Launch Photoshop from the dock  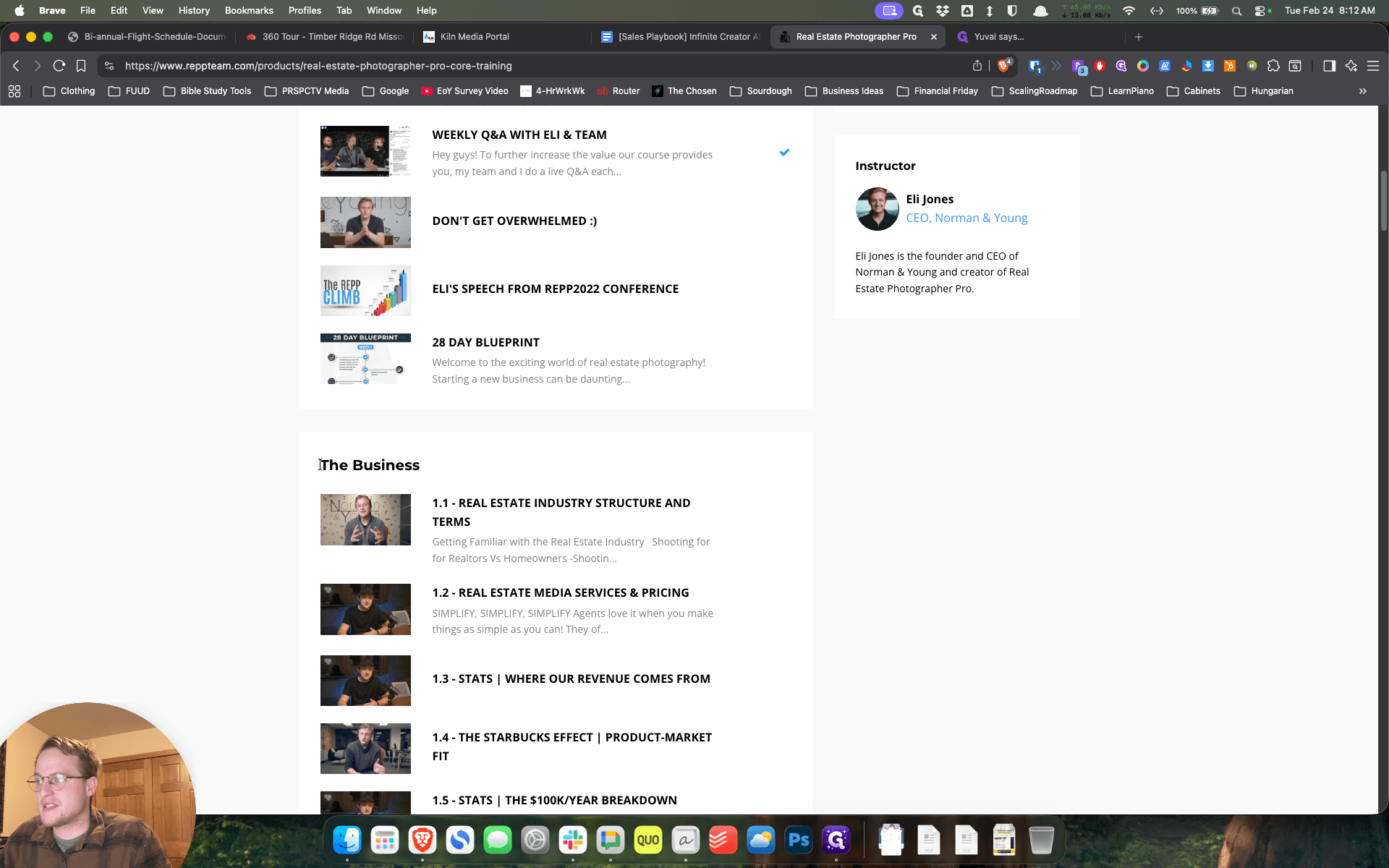coord(799,840)
